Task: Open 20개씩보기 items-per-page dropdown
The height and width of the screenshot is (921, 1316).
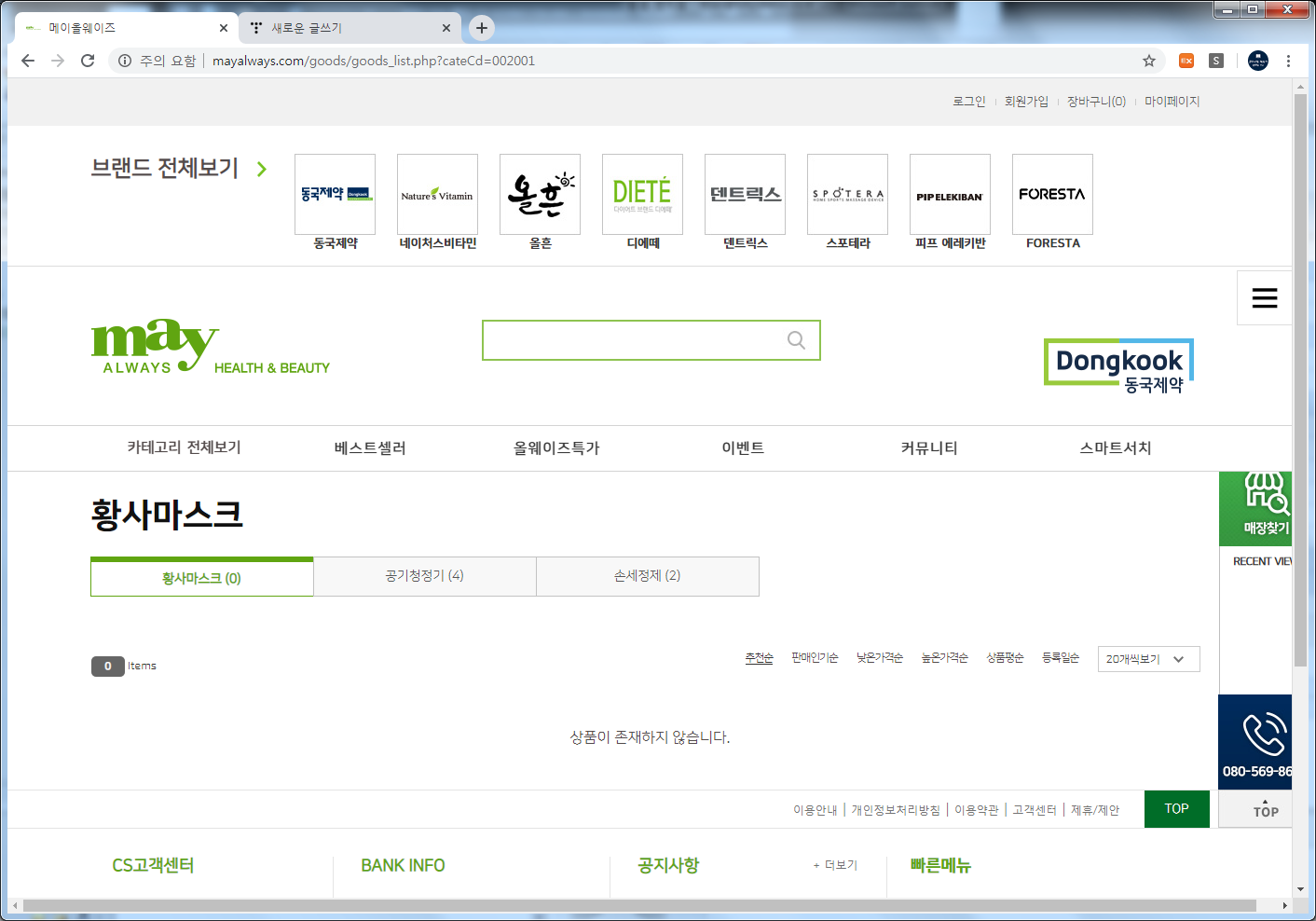Action: [1148, 659]
